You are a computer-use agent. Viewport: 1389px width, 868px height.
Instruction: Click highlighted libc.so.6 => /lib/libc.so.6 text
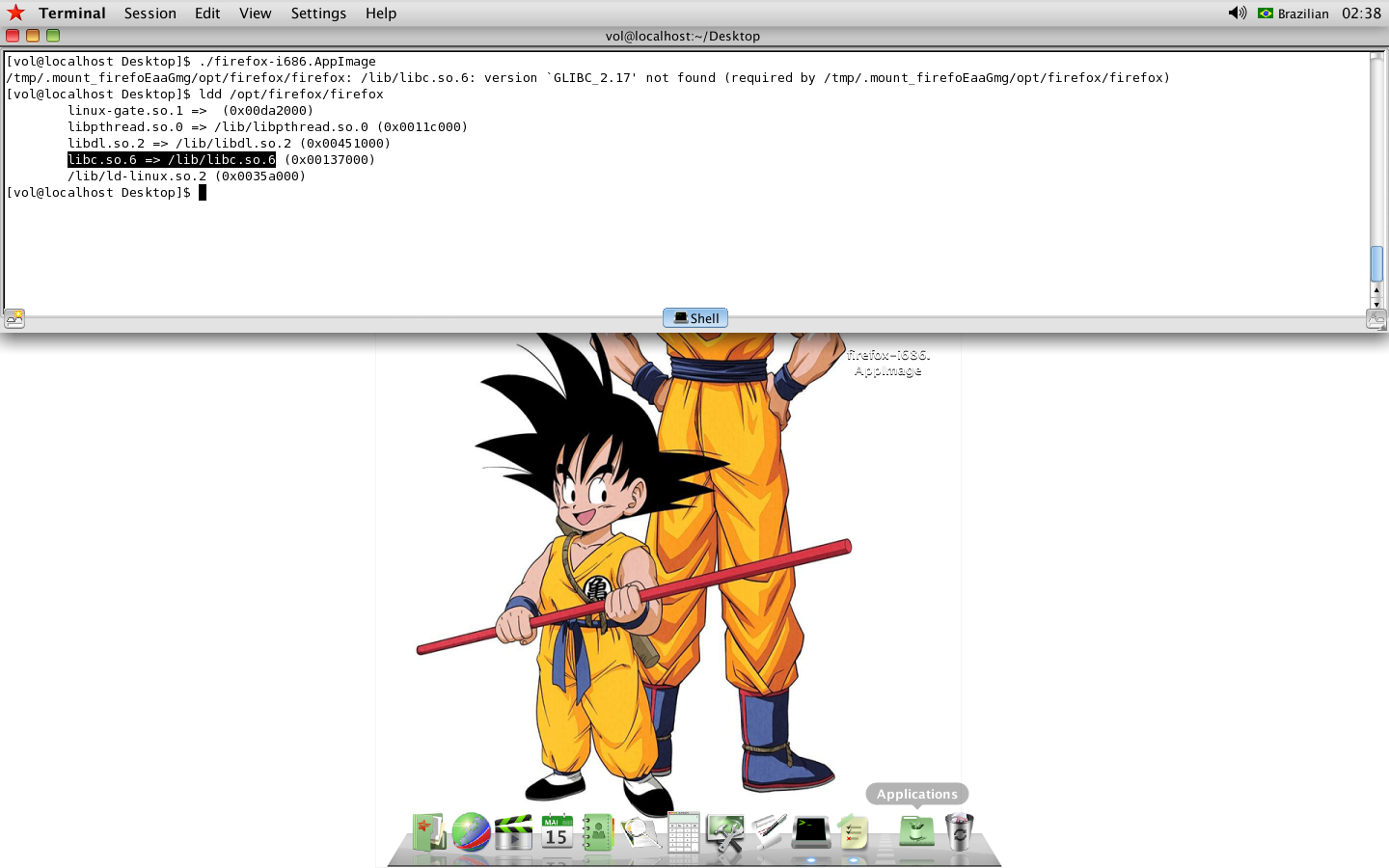[x=172, y=160]
